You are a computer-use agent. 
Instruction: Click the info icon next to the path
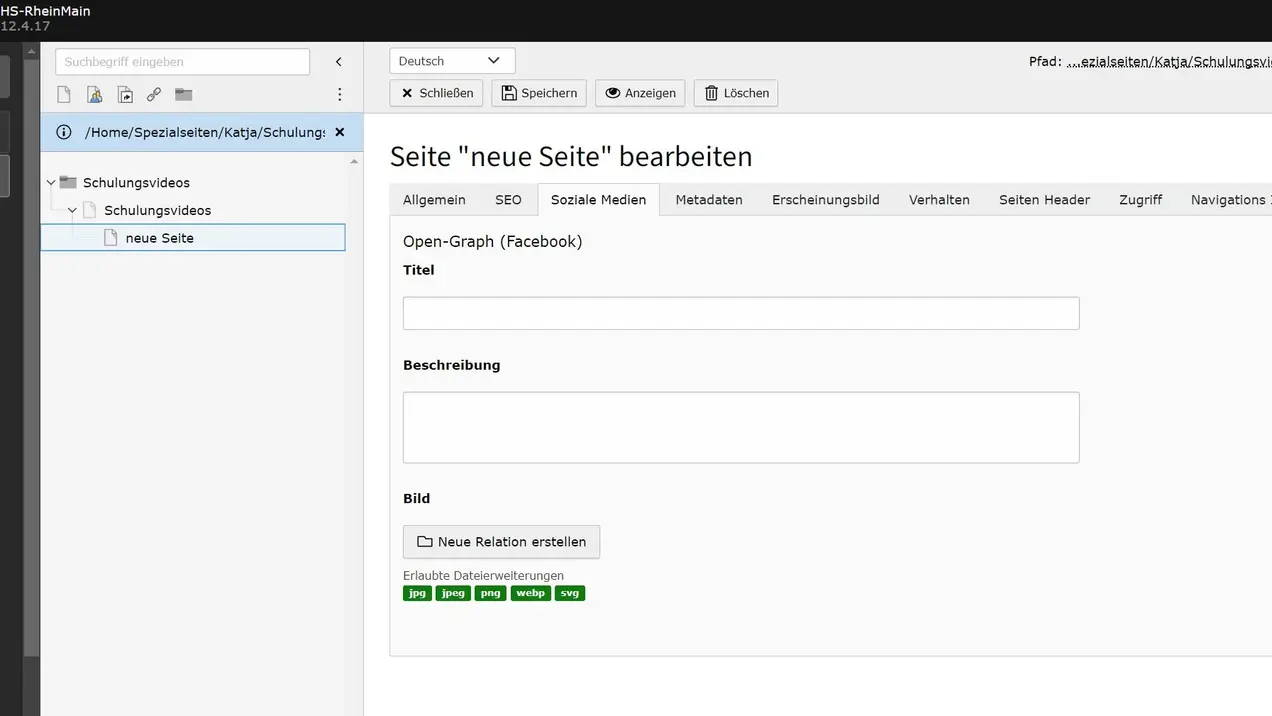click(64, 131)
